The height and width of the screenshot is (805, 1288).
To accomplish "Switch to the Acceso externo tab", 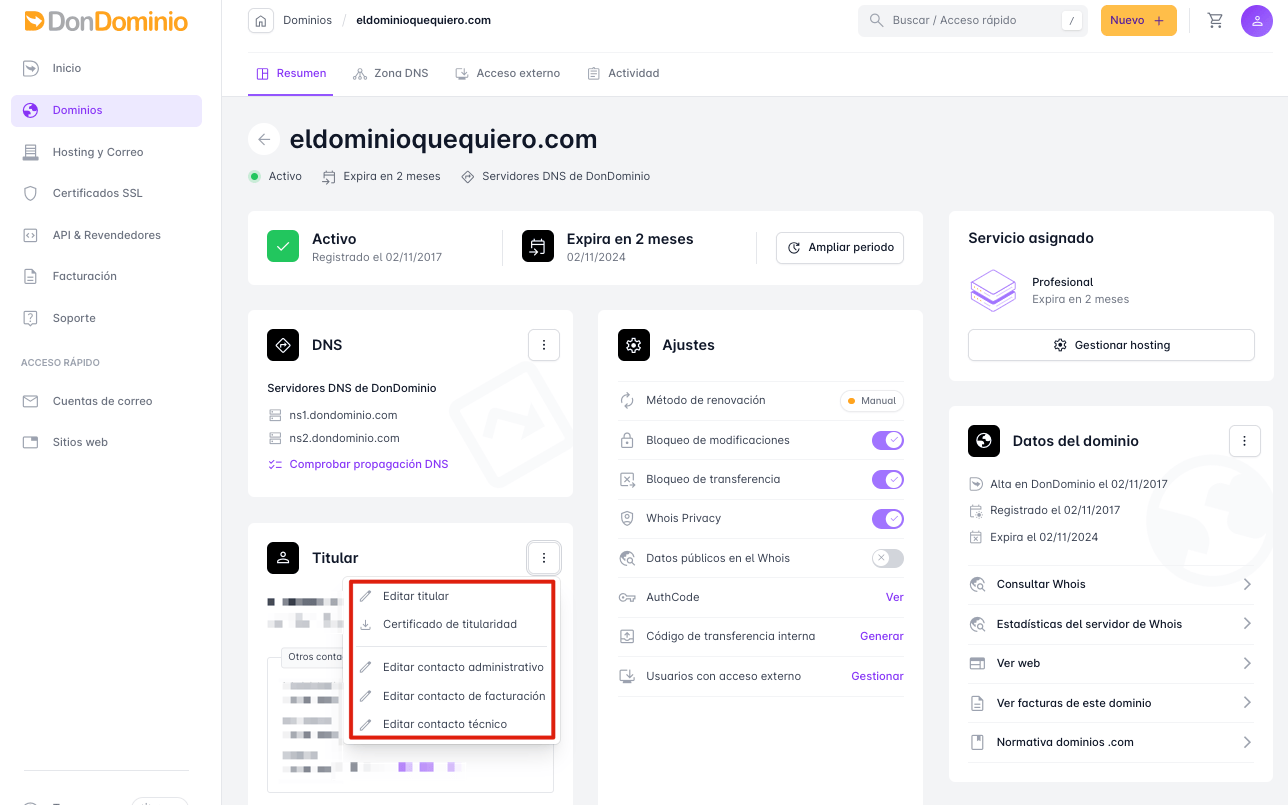I will 508,74.
